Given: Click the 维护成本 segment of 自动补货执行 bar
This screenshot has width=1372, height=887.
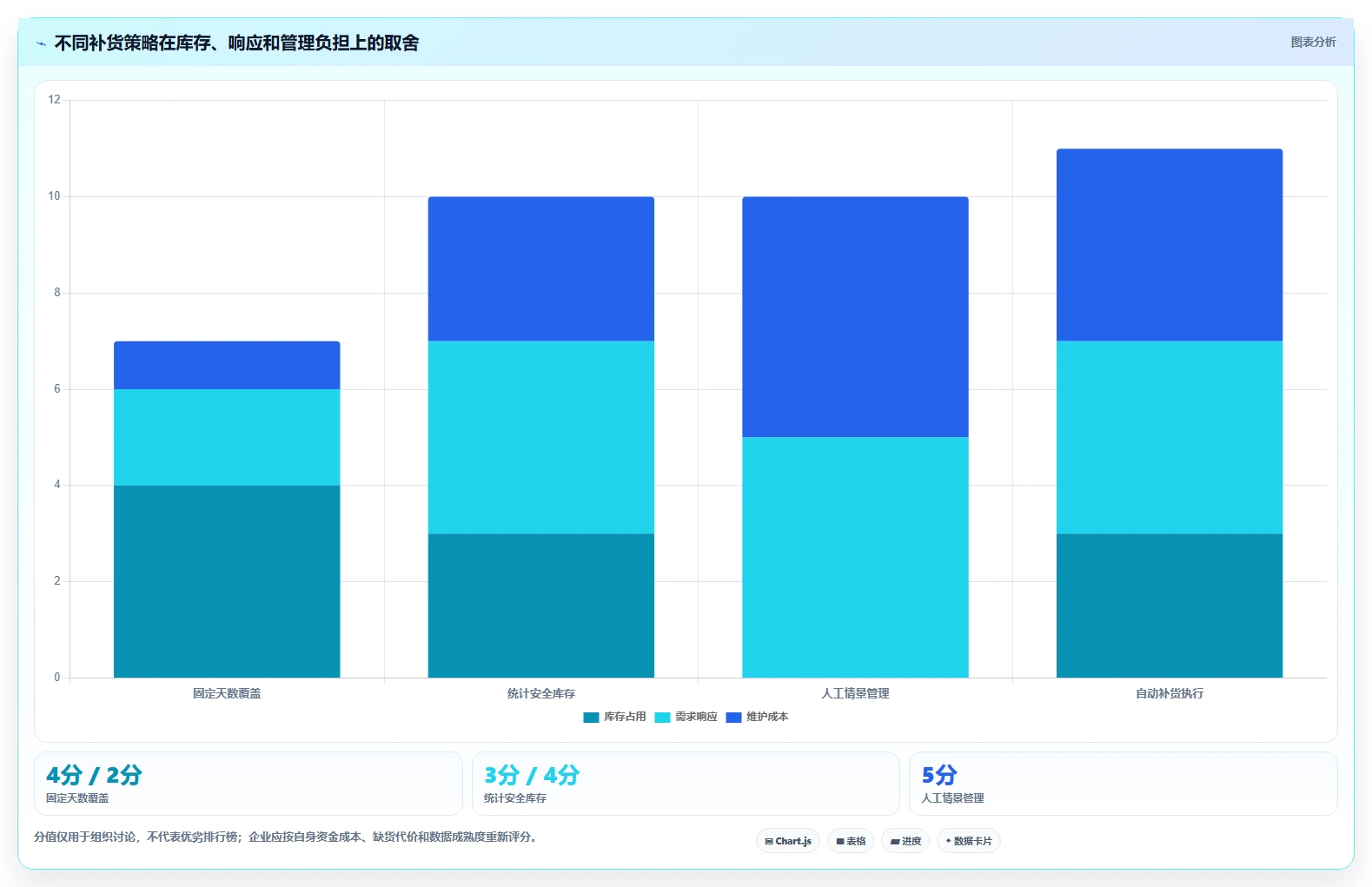Looking at the screenshot, I should pos(1170,245).
